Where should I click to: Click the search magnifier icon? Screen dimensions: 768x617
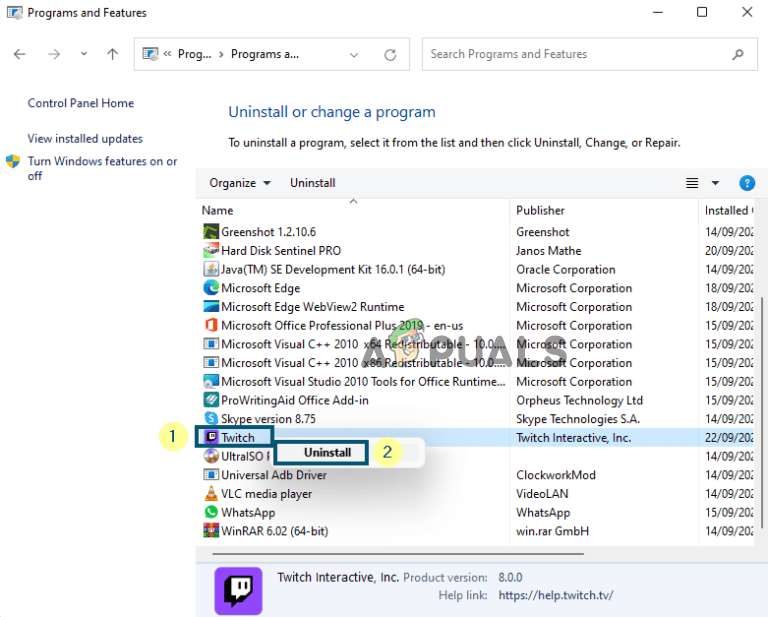coord(738,54)
